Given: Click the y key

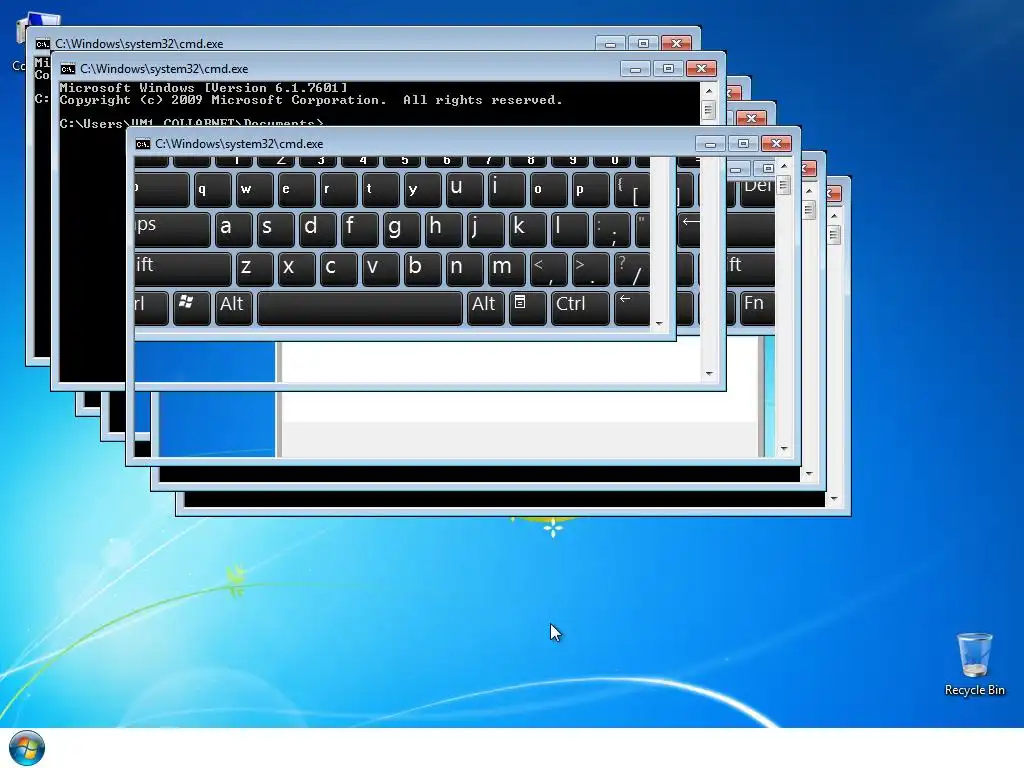Looking at the screenshot, I should pyautogui.click(x=422, y=189).
